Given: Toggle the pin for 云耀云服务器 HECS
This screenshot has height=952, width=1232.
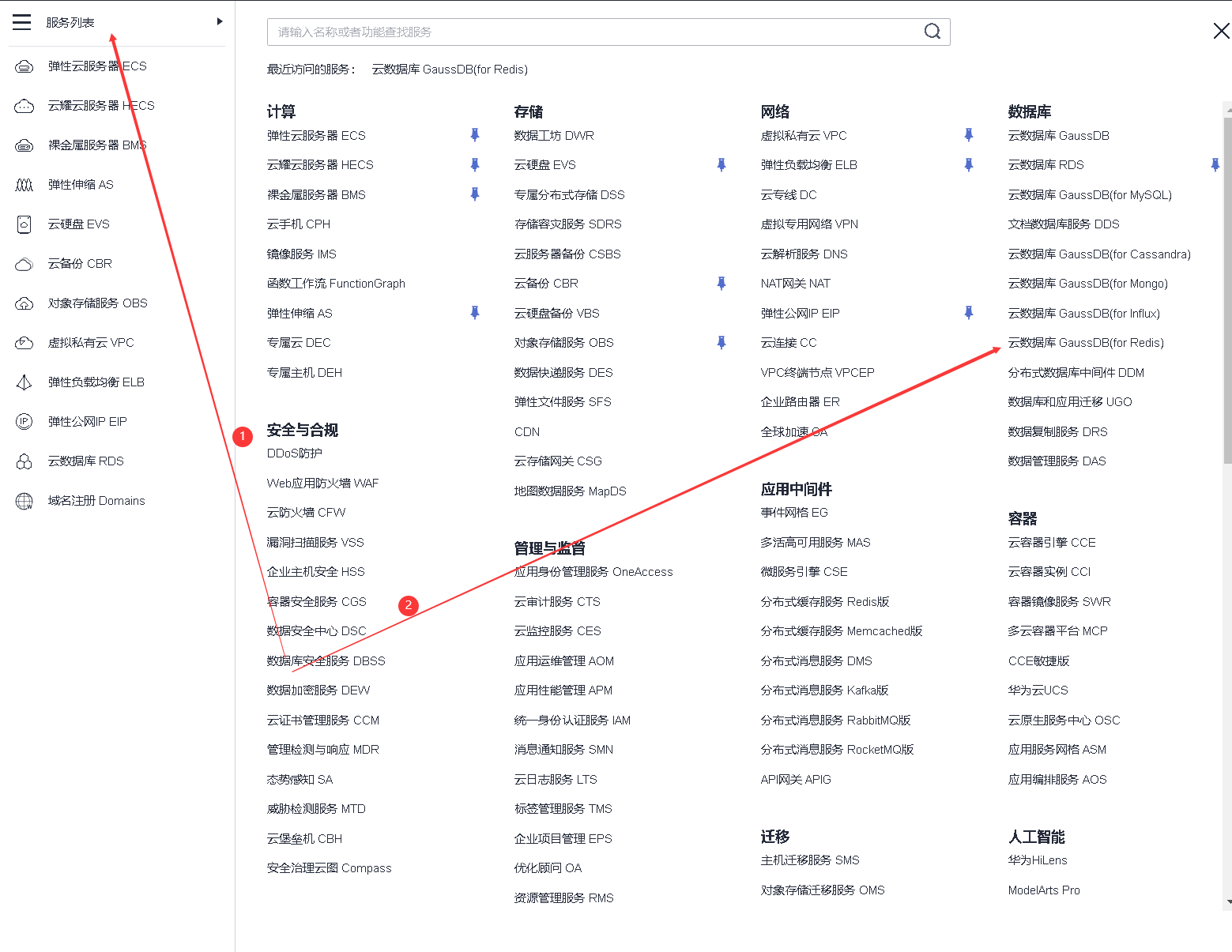Looking at the screenshot, I should [x=475, y=164].
